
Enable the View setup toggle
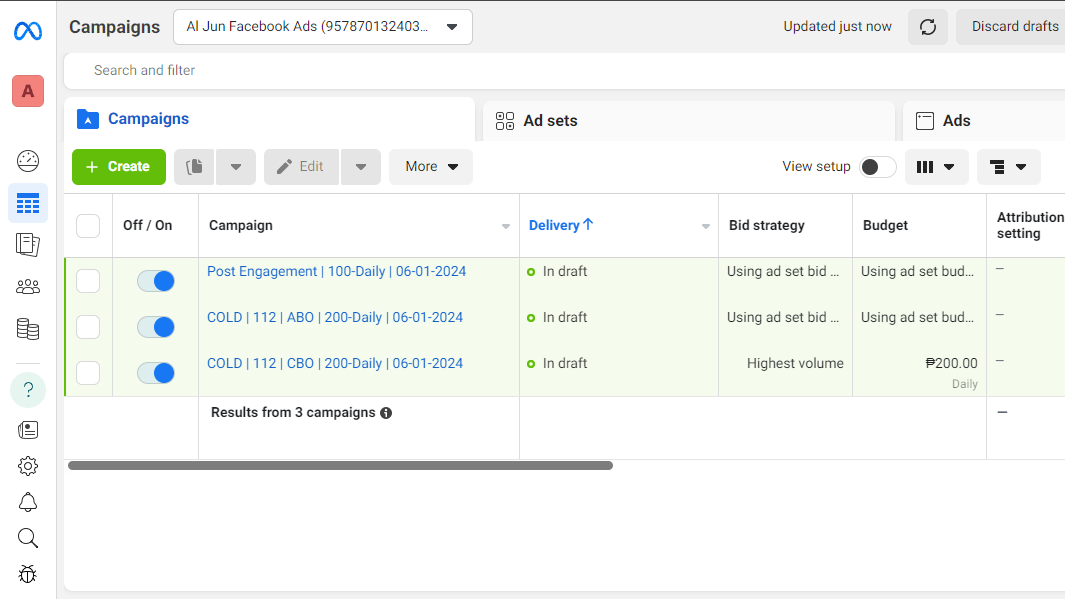pyautogui.click(x=878, y=167)
